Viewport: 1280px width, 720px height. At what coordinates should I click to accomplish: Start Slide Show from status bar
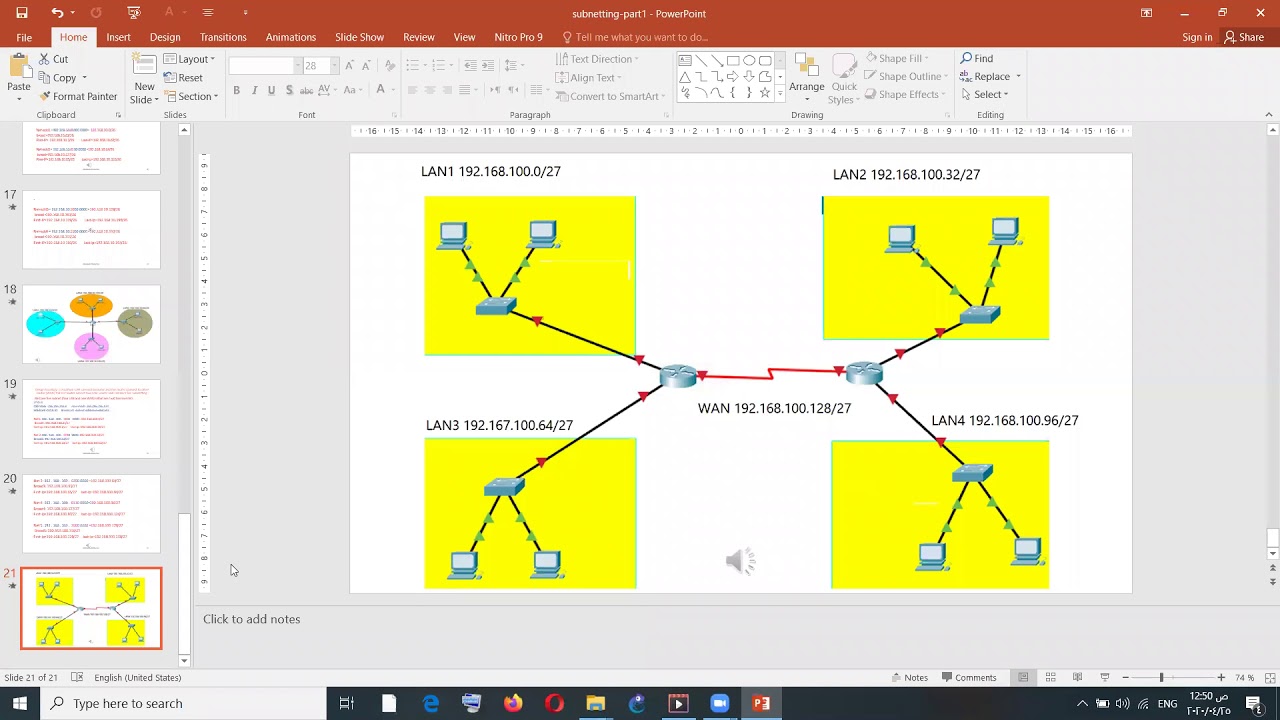tap(1104, 678)
